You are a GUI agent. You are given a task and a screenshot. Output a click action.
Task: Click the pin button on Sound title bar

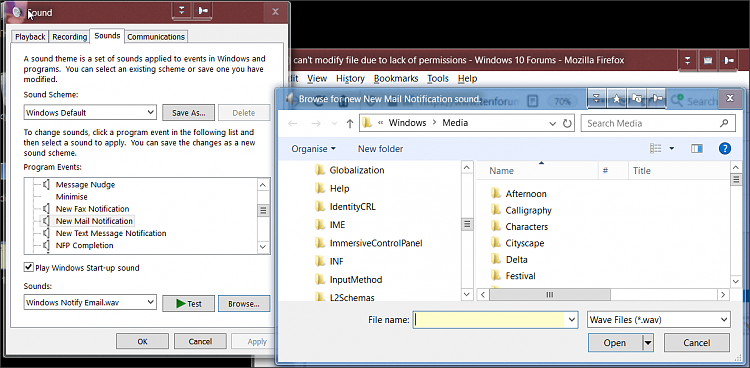click(203, 11)
